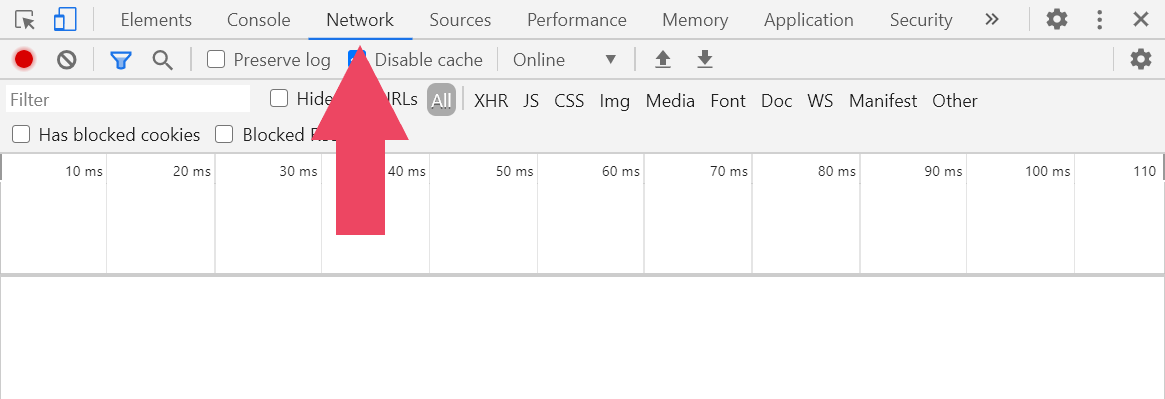Filter requests by XHR
The height and width of the screenshot is (399, 1165).
click(491, 100)
